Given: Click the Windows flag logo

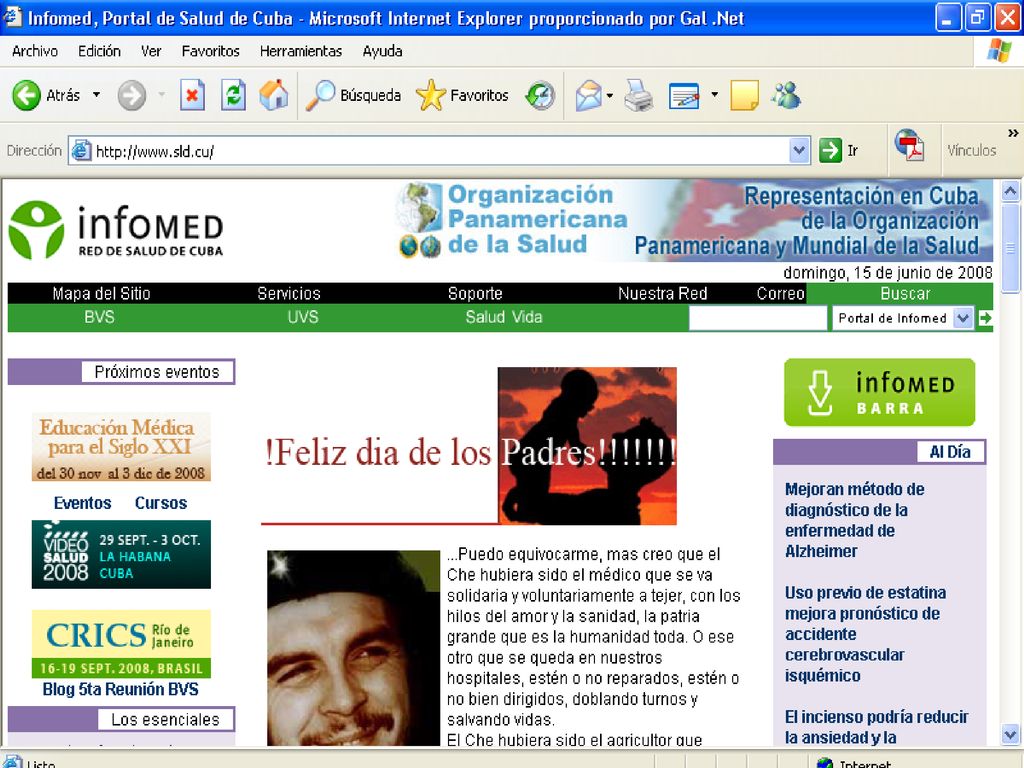Looking at the screenshot, I should pyautogui.click(x=999, y=50).
